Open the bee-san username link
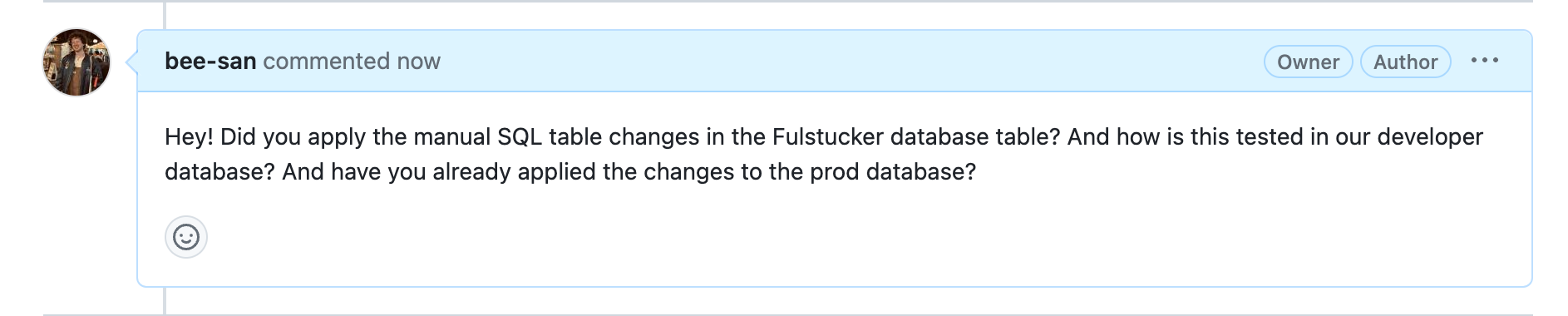This screenshot has width=1568, height=316. (210, 62)
